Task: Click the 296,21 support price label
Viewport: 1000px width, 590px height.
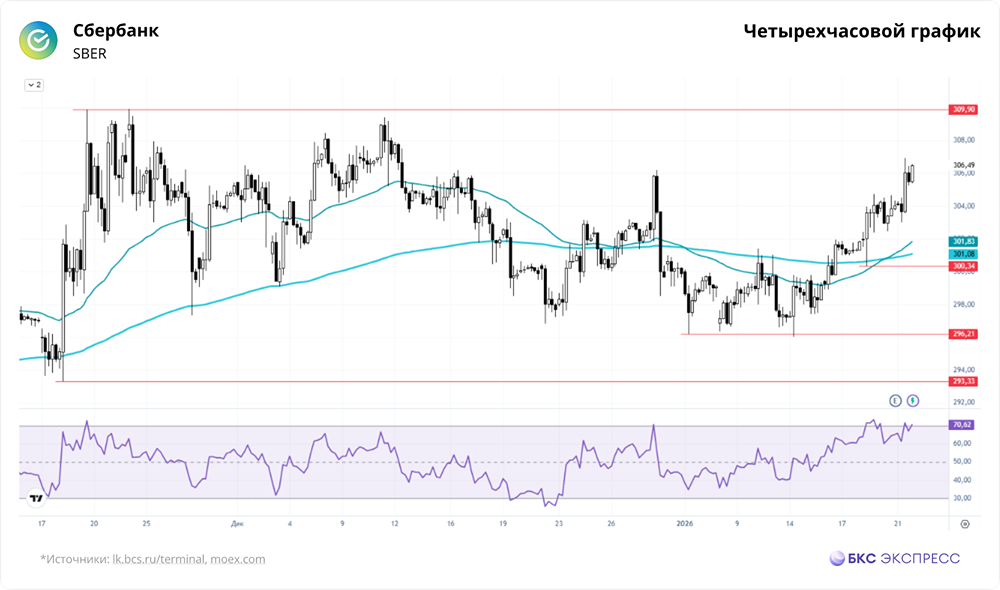Action: 964,334
